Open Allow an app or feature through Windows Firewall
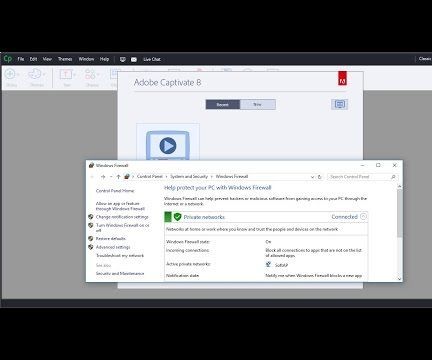The width and height of the screenshot is (432, 360). click(x=120, y=206)
